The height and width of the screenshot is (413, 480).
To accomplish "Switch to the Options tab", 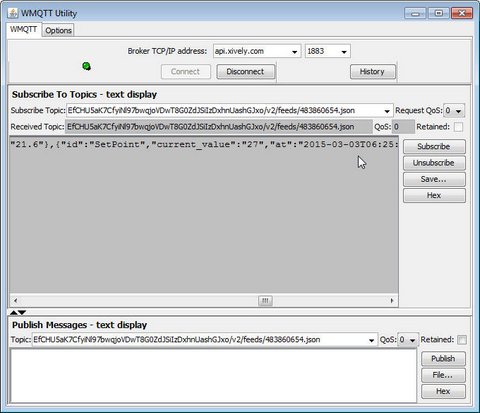I will pyautogui.click(x=58, y=30).
